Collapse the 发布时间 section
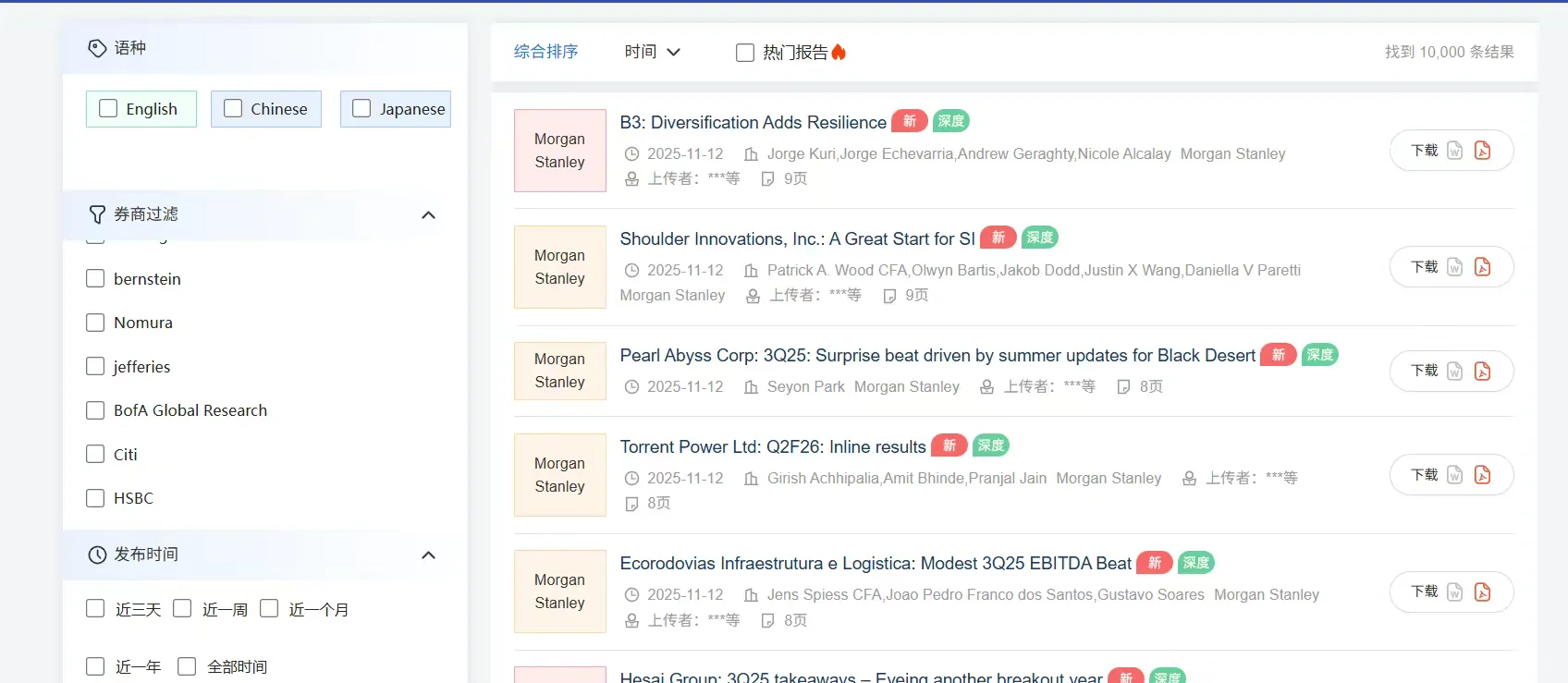The image size is (1568, 683). [428, 555]
